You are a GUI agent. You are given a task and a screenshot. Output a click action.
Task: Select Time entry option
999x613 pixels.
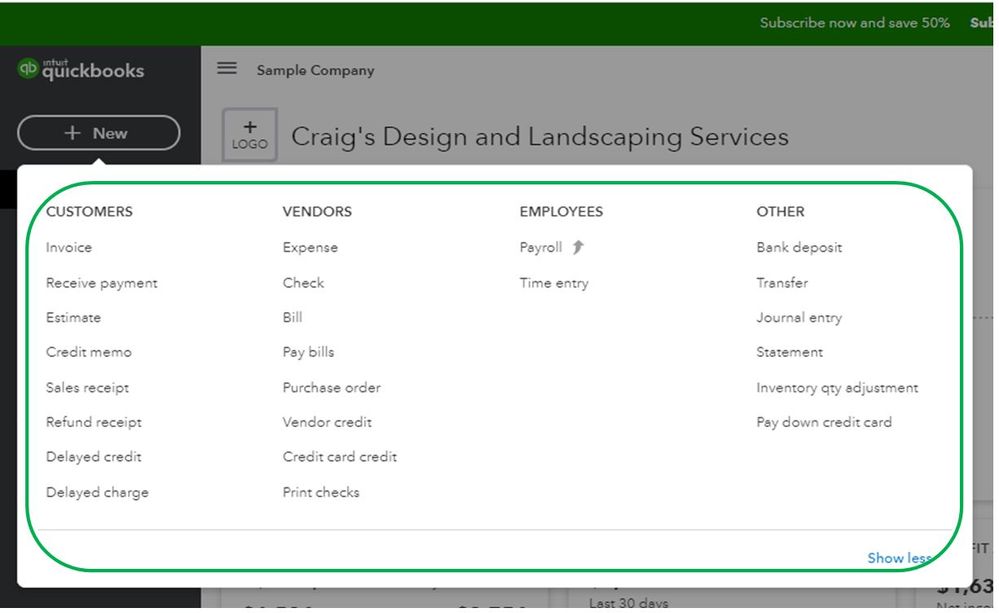554,283
